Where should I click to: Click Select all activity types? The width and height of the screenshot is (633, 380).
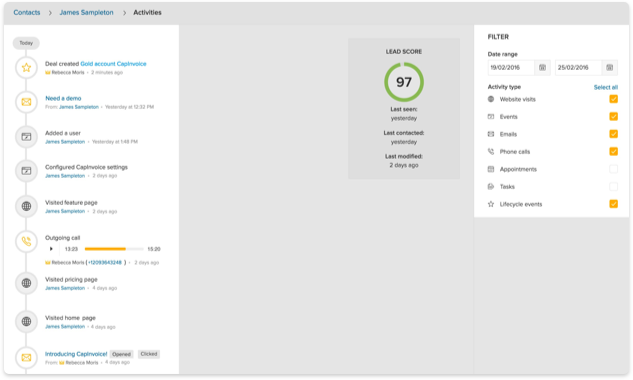606,87
